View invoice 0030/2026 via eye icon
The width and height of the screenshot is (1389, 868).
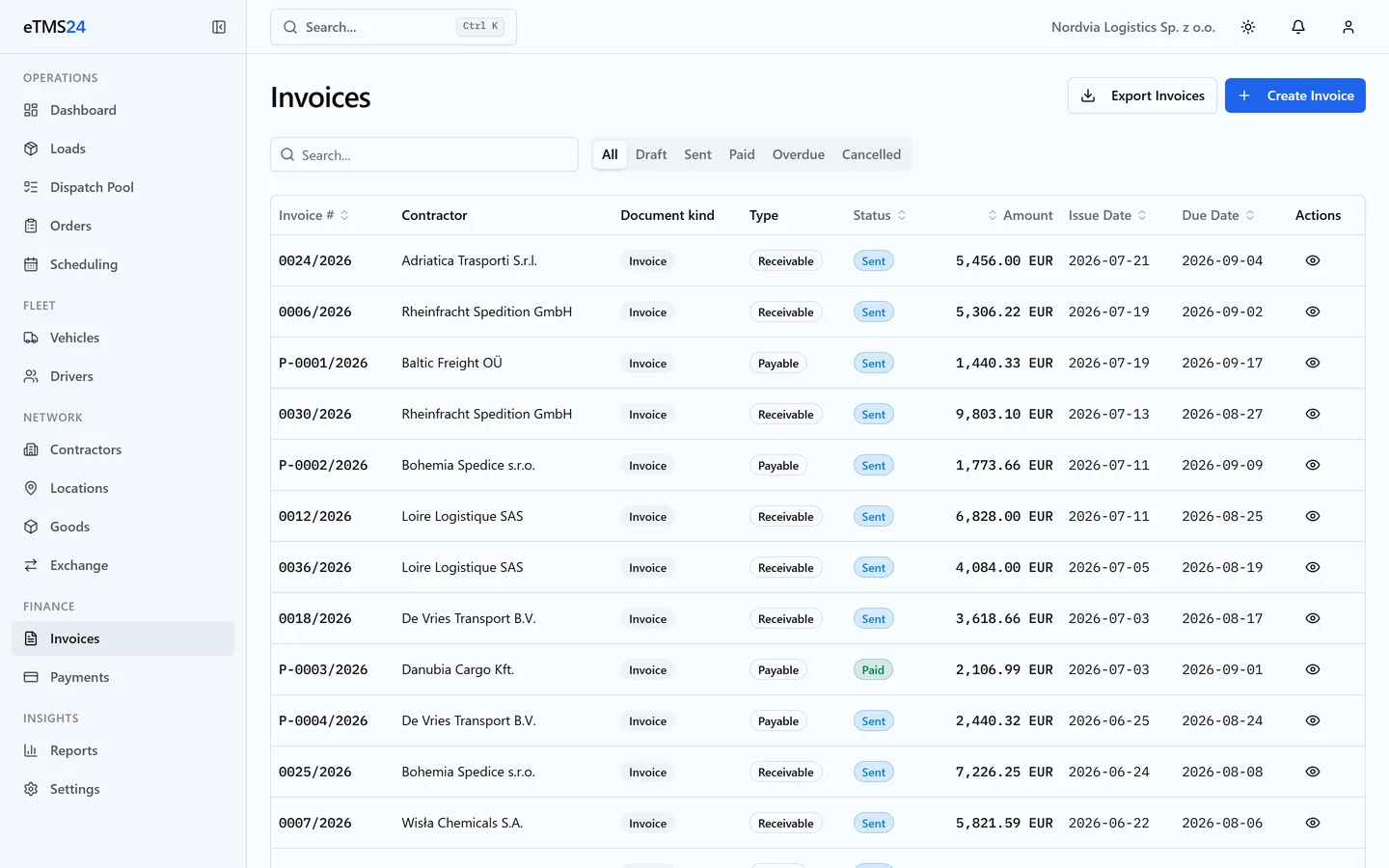tap(1313, 414)
